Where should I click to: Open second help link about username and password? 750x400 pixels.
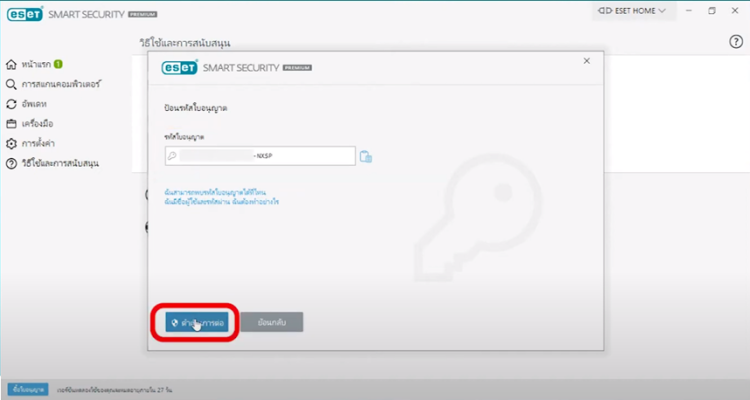pyautogui.click(x=221, y=202)
